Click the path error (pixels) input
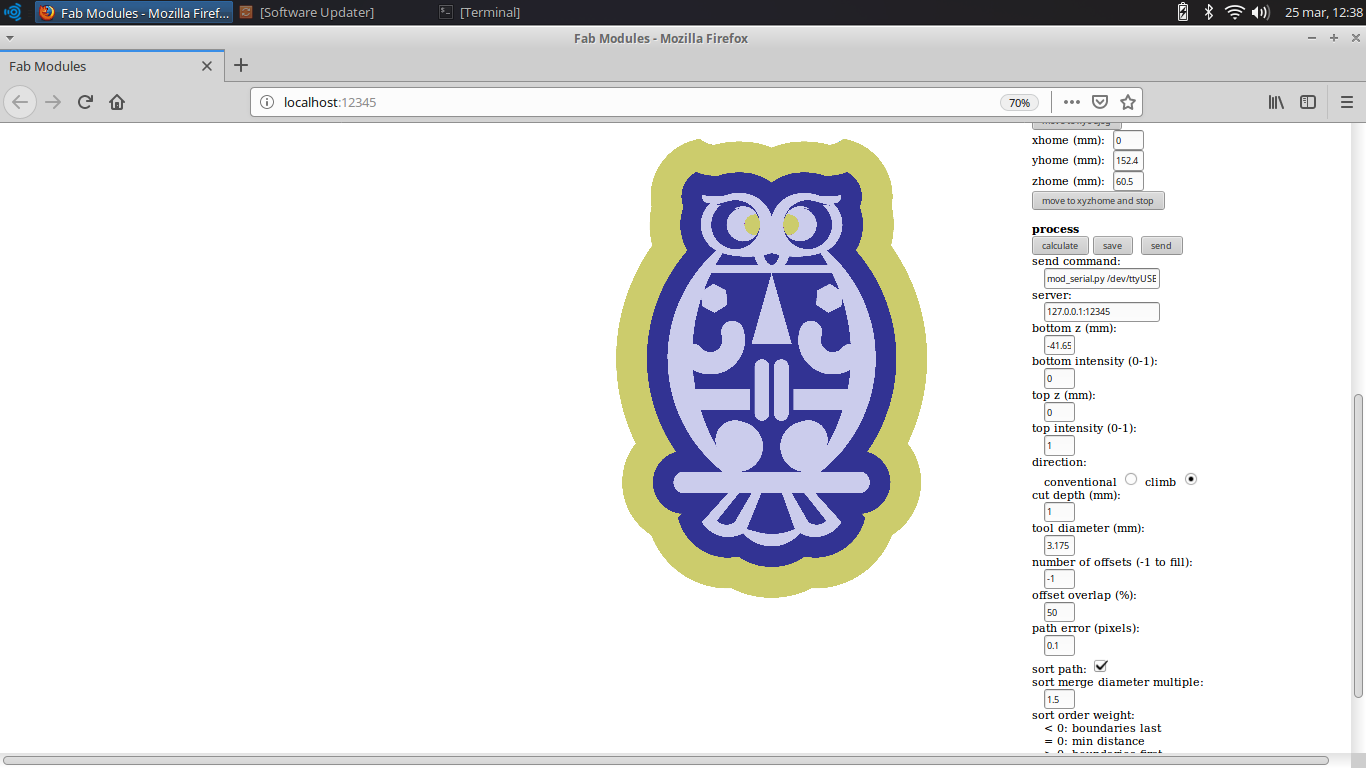 tap(1059, 646)
